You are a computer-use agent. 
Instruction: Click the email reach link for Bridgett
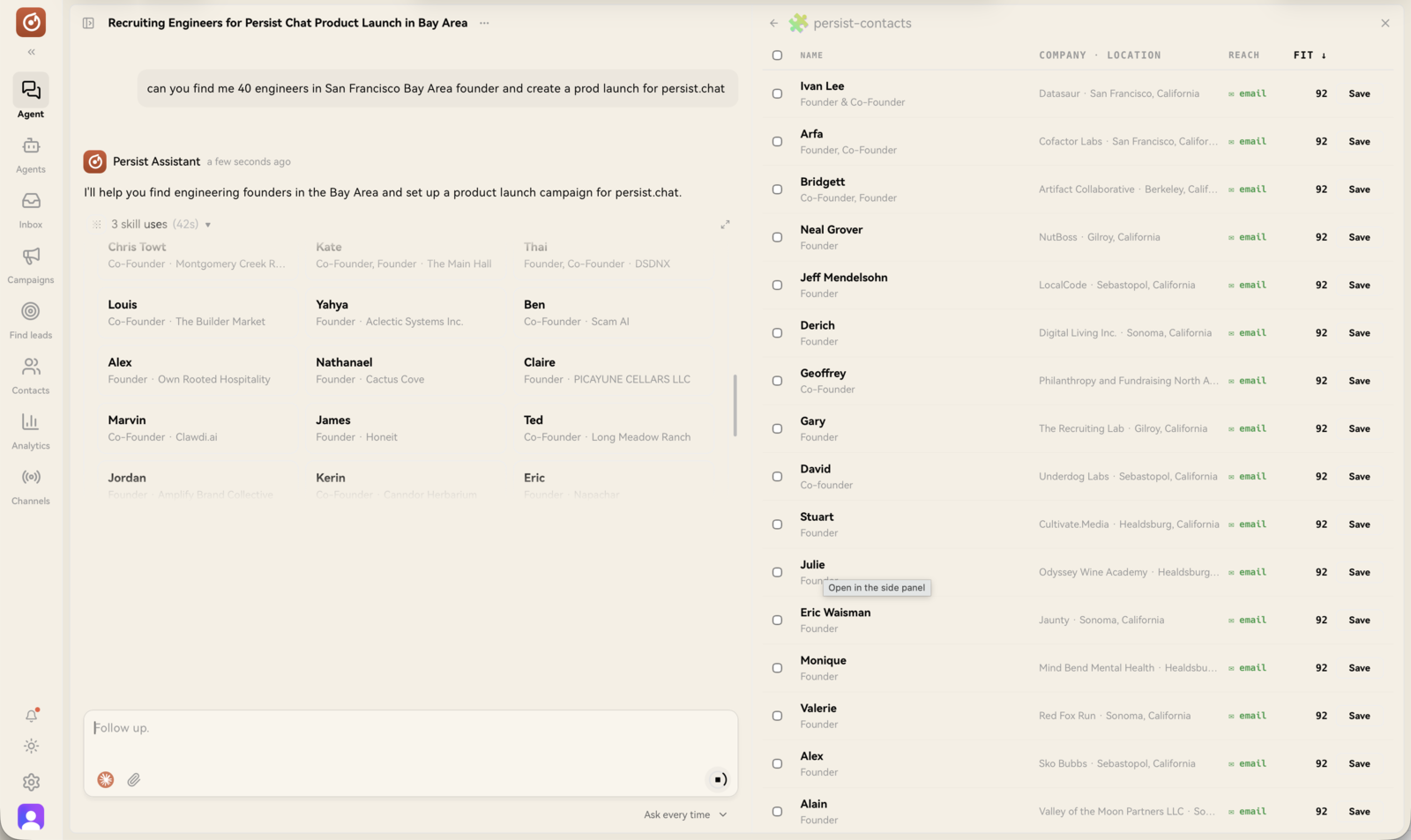pos(1247,190)
